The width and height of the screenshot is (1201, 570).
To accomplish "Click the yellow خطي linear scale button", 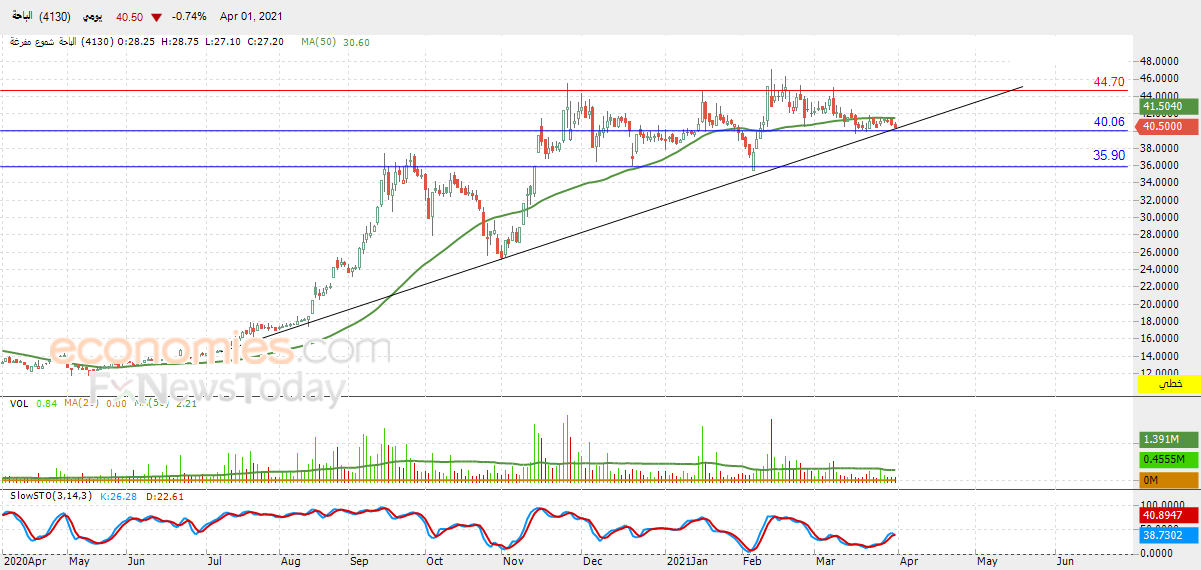I will point(1170,384).
